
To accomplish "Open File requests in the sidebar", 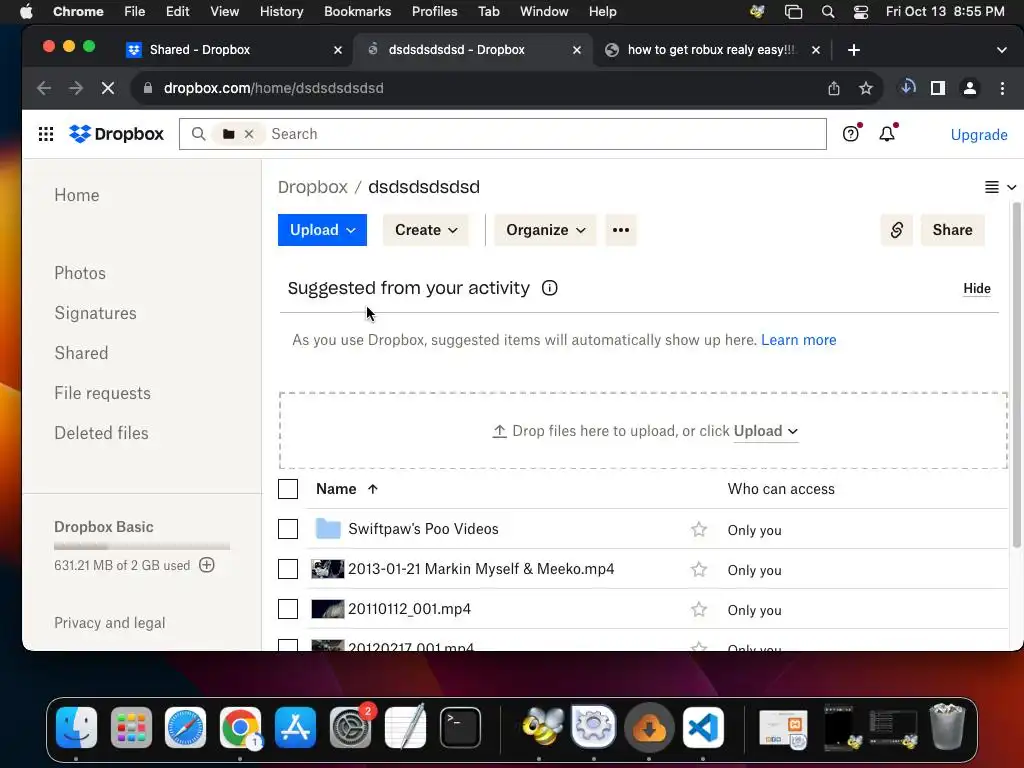I will pyautogui.click(x=103, y=393).
